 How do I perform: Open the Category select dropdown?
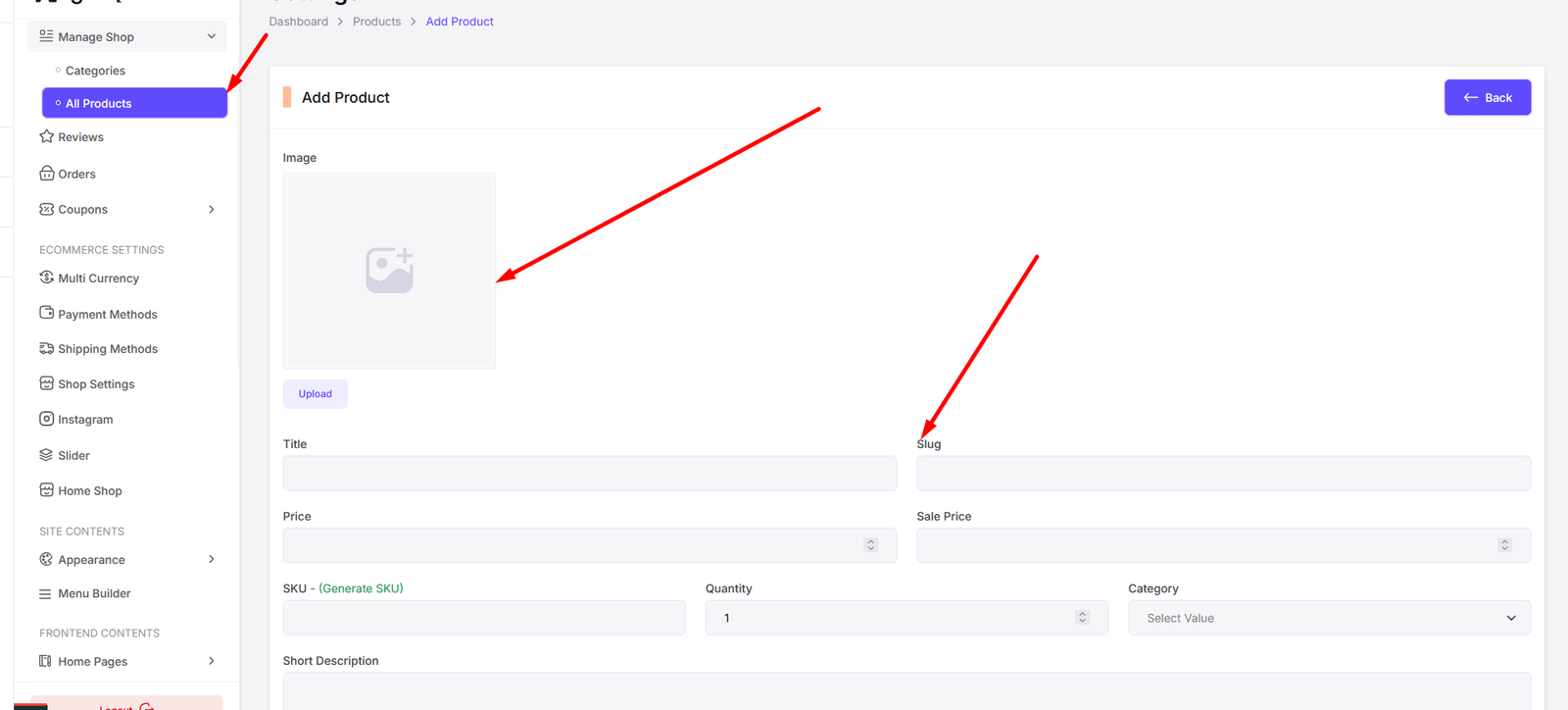pyautogui.click(x=1328, y=618)
